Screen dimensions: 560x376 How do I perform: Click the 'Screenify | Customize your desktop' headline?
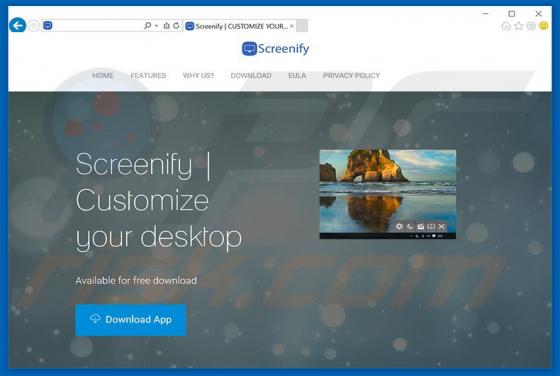159,201
